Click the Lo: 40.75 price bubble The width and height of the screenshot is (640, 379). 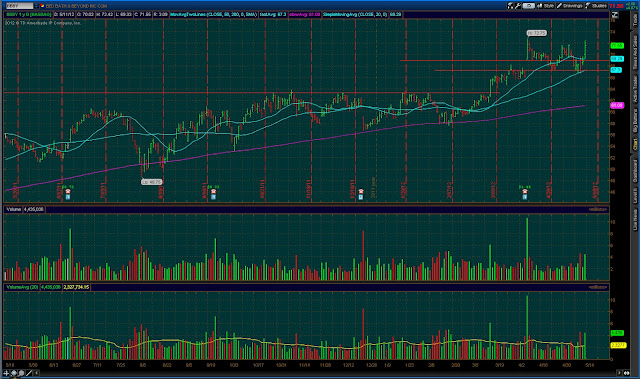tap(151, 182)
